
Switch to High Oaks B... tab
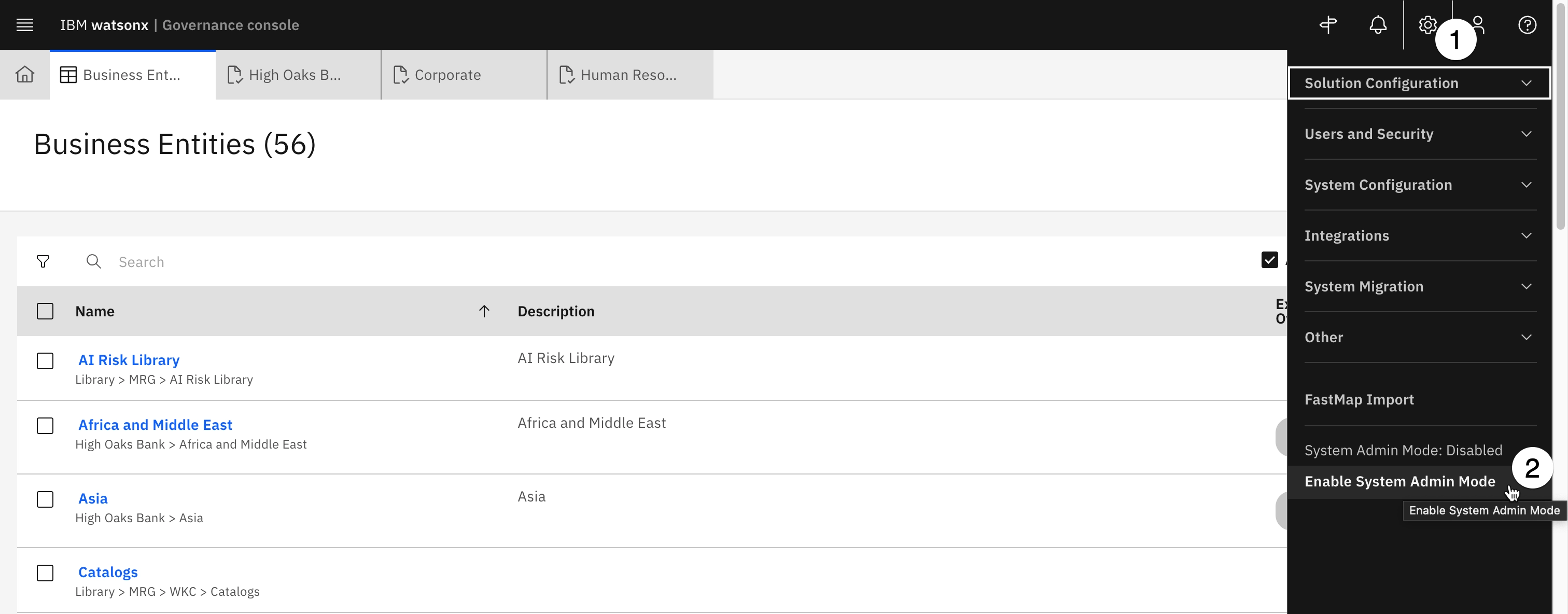pyautogui.click(x=298, y=75)
